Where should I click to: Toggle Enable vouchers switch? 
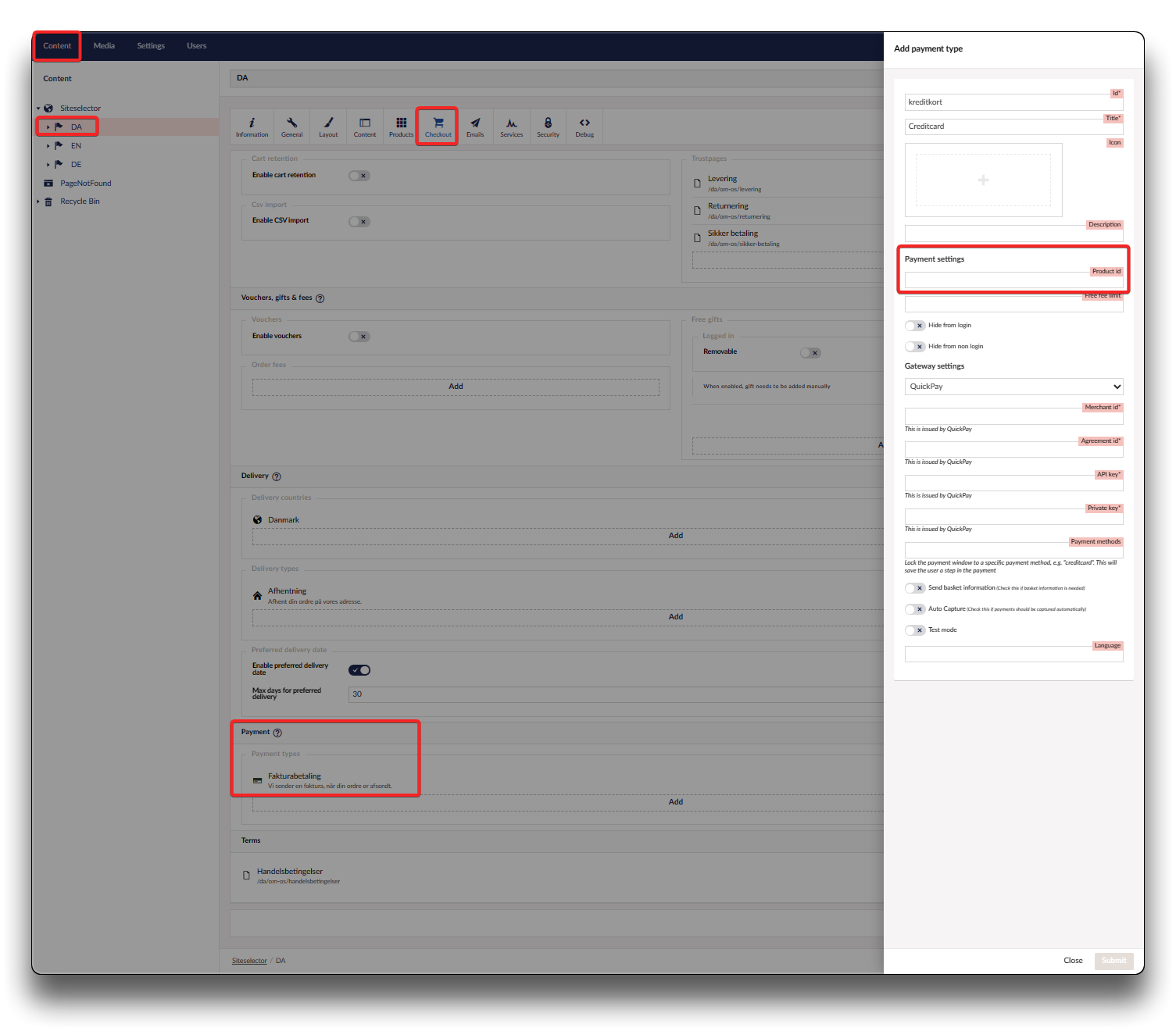pos(359,337)
